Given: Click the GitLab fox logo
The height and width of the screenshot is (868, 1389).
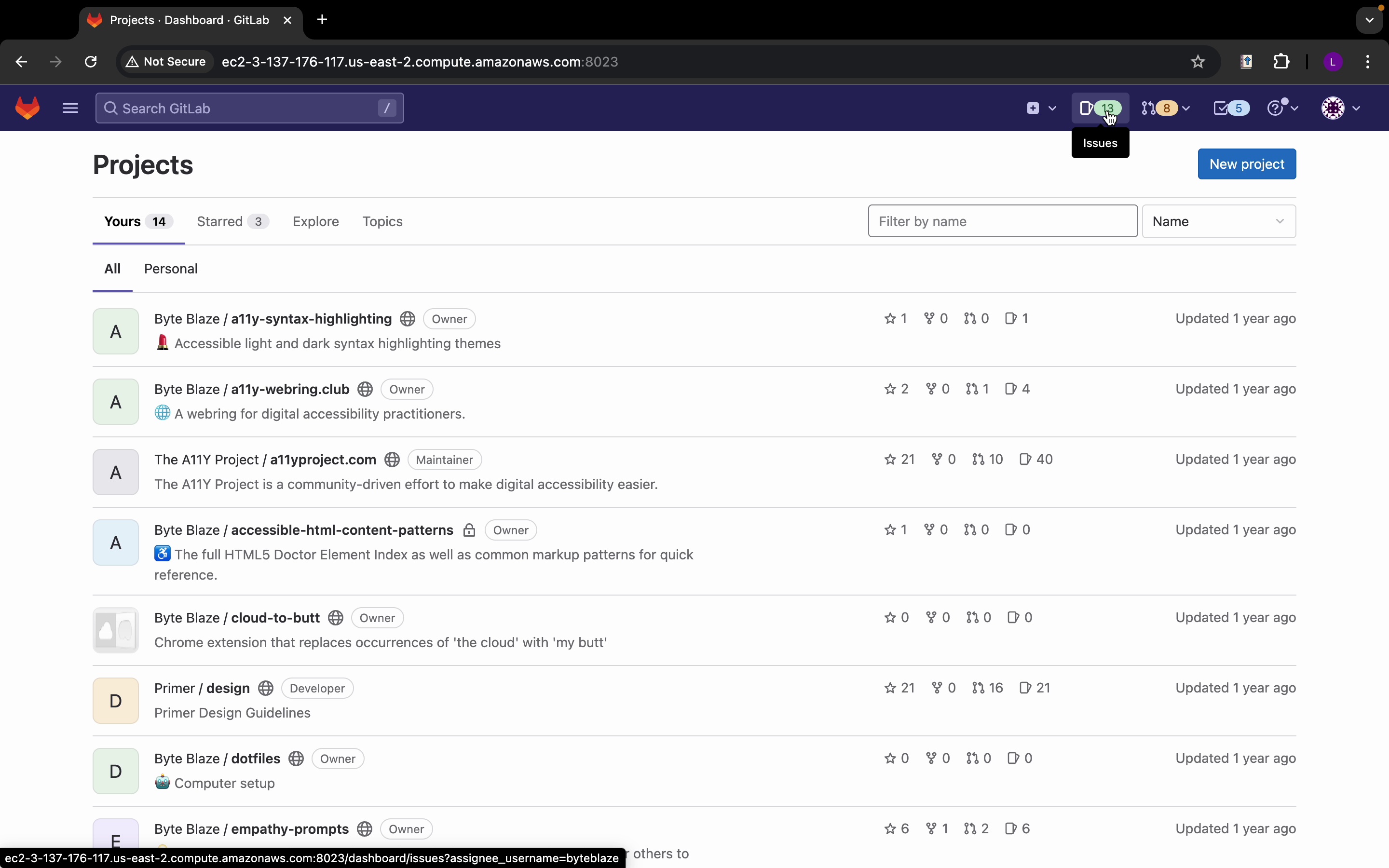Looking at the screenshot, I should point(27,108).
